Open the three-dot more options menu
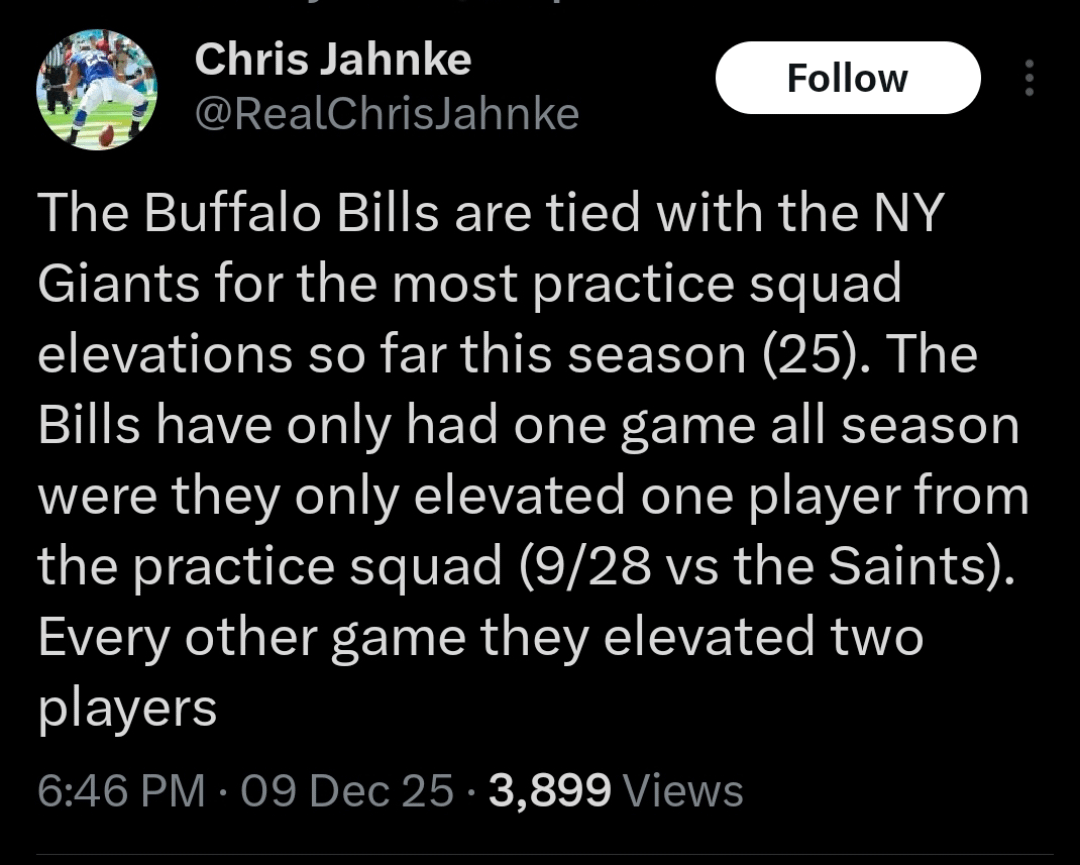This screenshot has width=1080, height=865. [x=1030, y=78]
